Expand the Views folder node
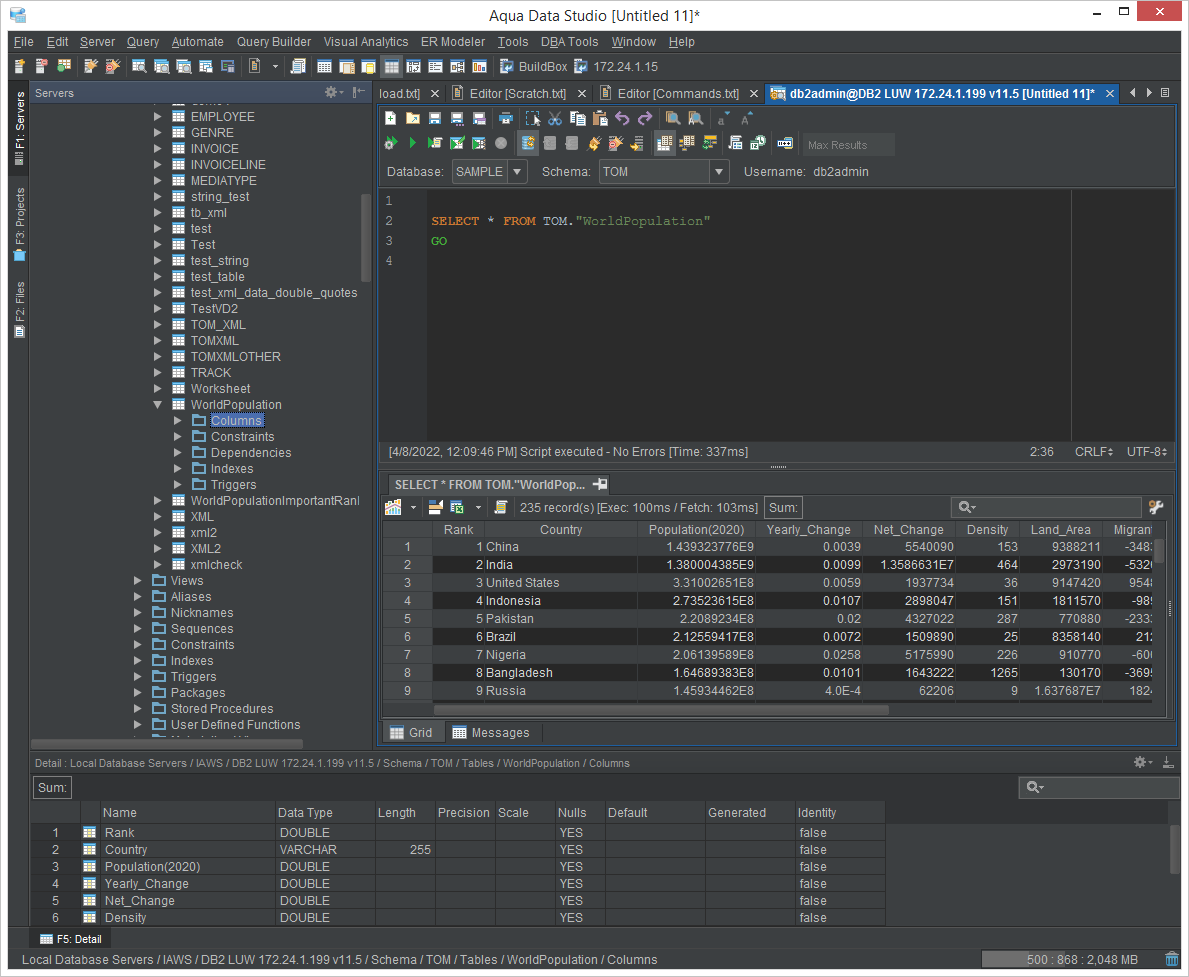The image size is (1189, 977). [137, 580]
